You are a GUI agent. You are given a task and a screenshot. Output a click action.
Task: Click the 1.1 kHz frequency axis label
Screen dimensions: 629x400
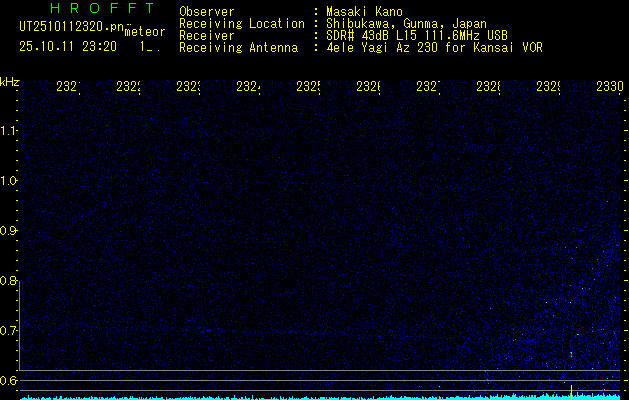coord(9,130)
